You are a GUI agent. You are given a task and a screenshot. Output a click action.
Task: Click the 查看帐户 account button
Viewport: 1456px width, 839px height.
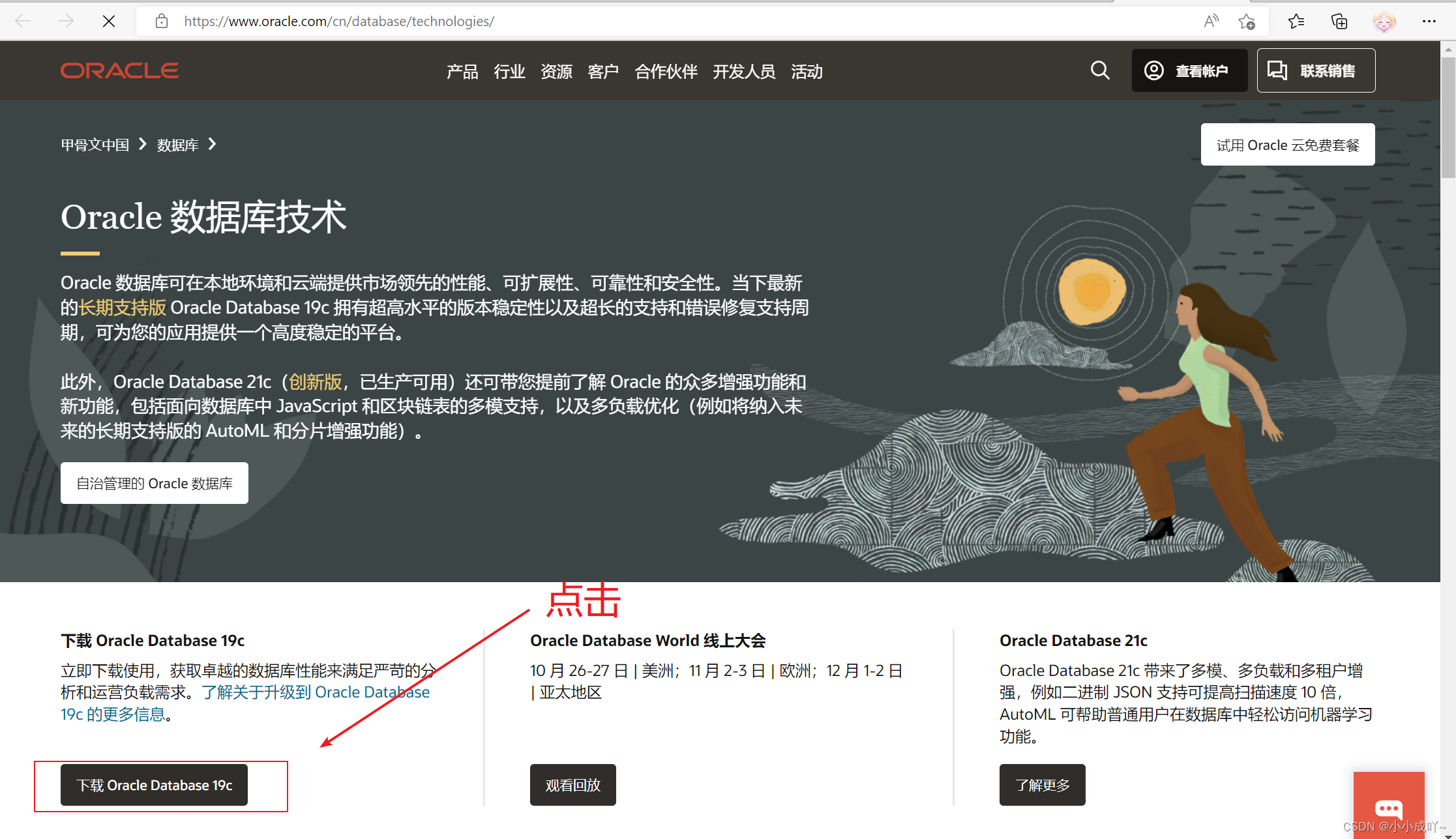tap(1189, 70)
